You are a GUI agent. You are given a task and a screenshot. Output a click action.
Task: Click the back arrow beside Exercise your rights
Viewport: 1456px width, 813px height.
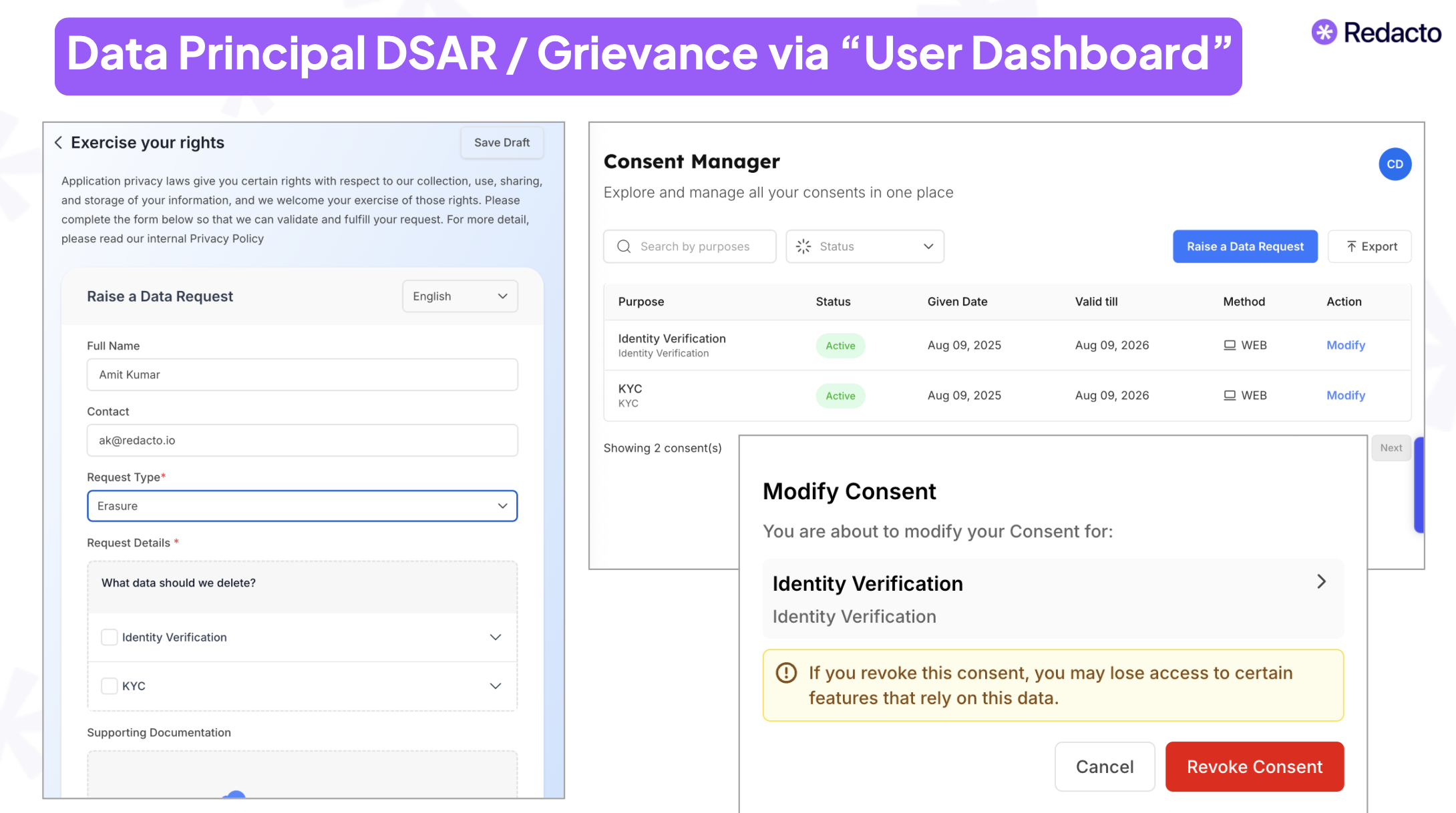pyautogui.click(x=59, y=142)
